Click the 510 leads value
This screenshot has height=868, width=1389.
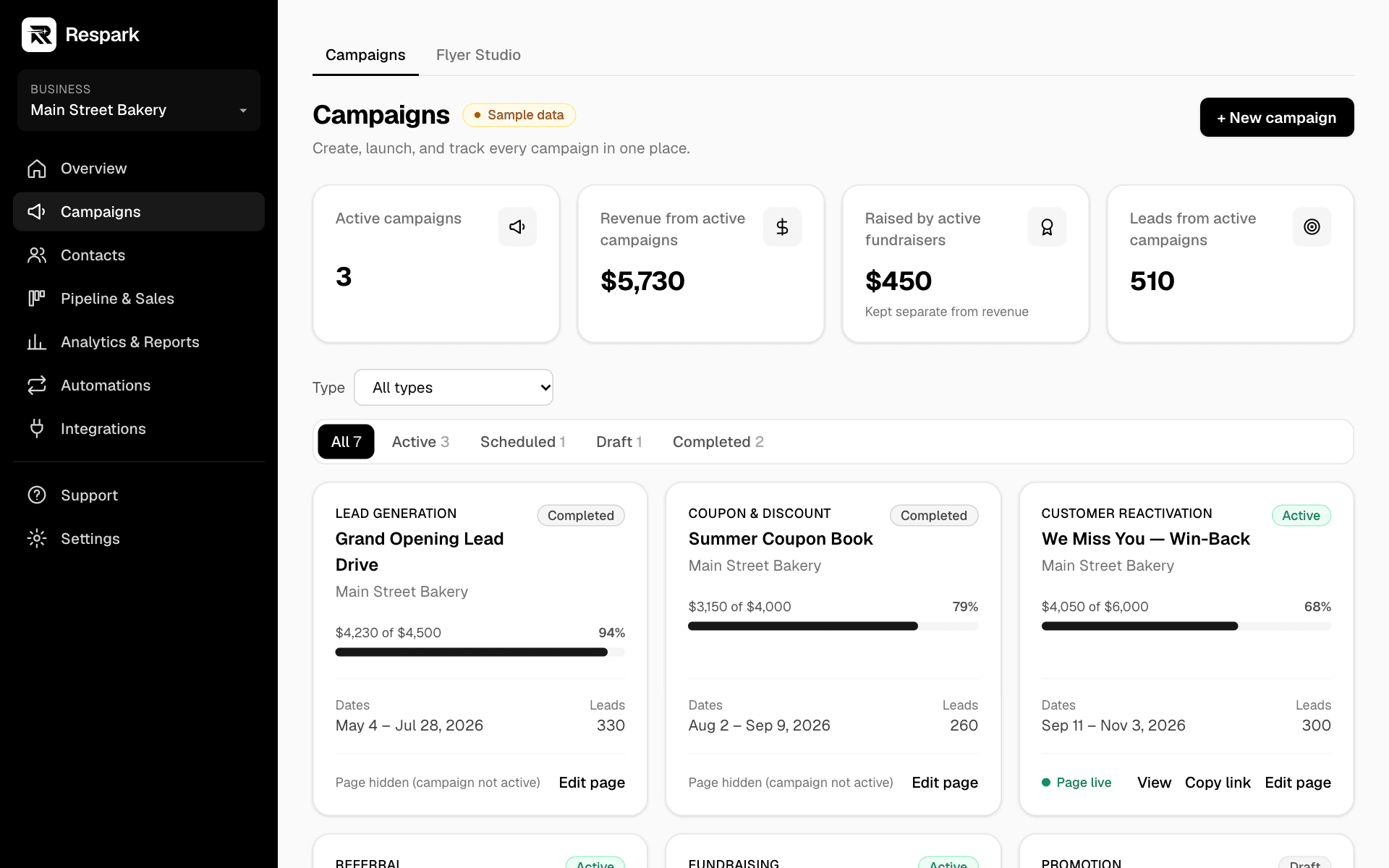1152,281
